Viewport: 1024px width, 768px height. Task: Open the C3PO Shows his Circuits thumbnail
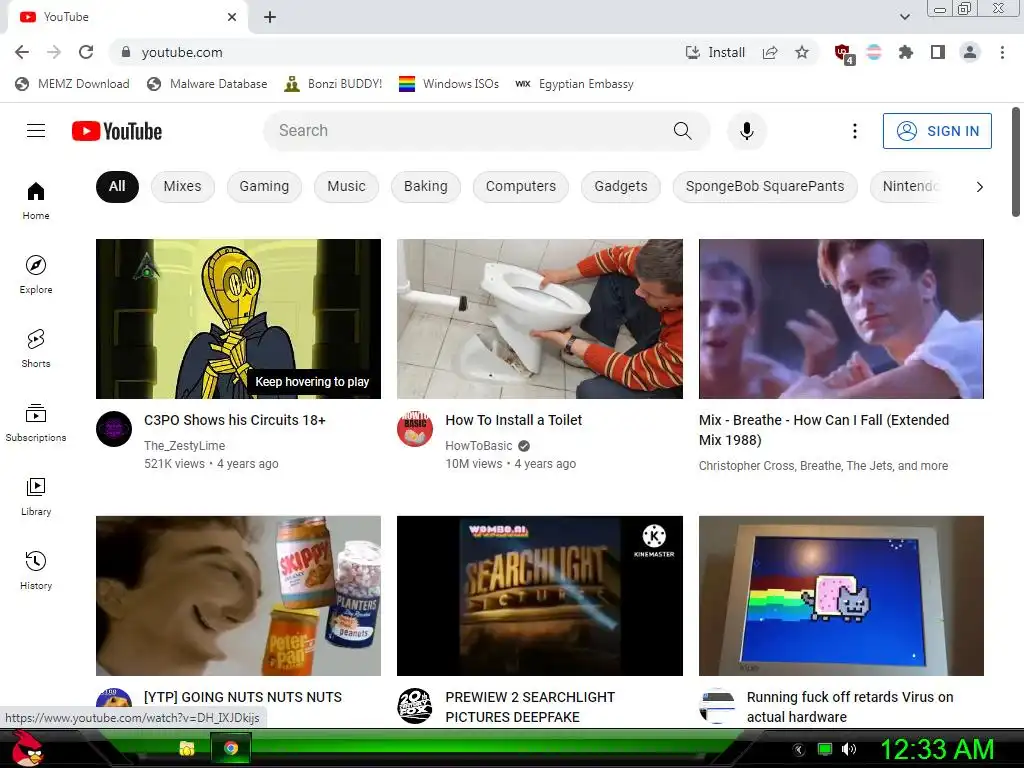tap(238, 319)
